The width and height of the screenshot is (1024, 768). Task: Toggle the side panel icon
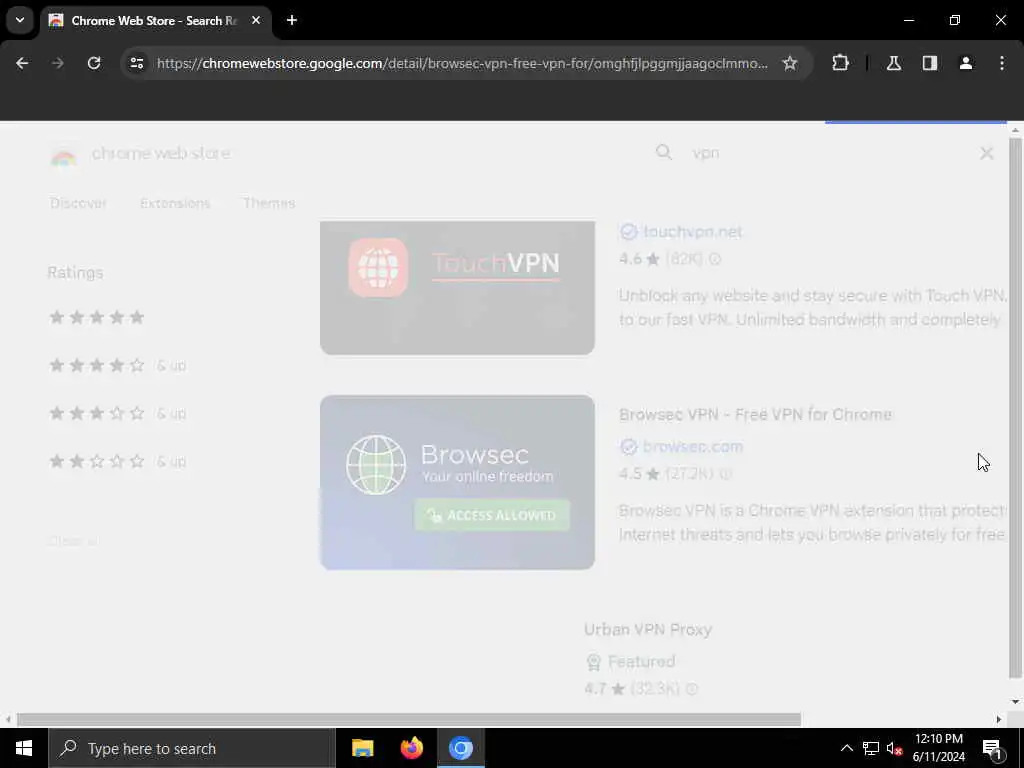click(930, 63)
